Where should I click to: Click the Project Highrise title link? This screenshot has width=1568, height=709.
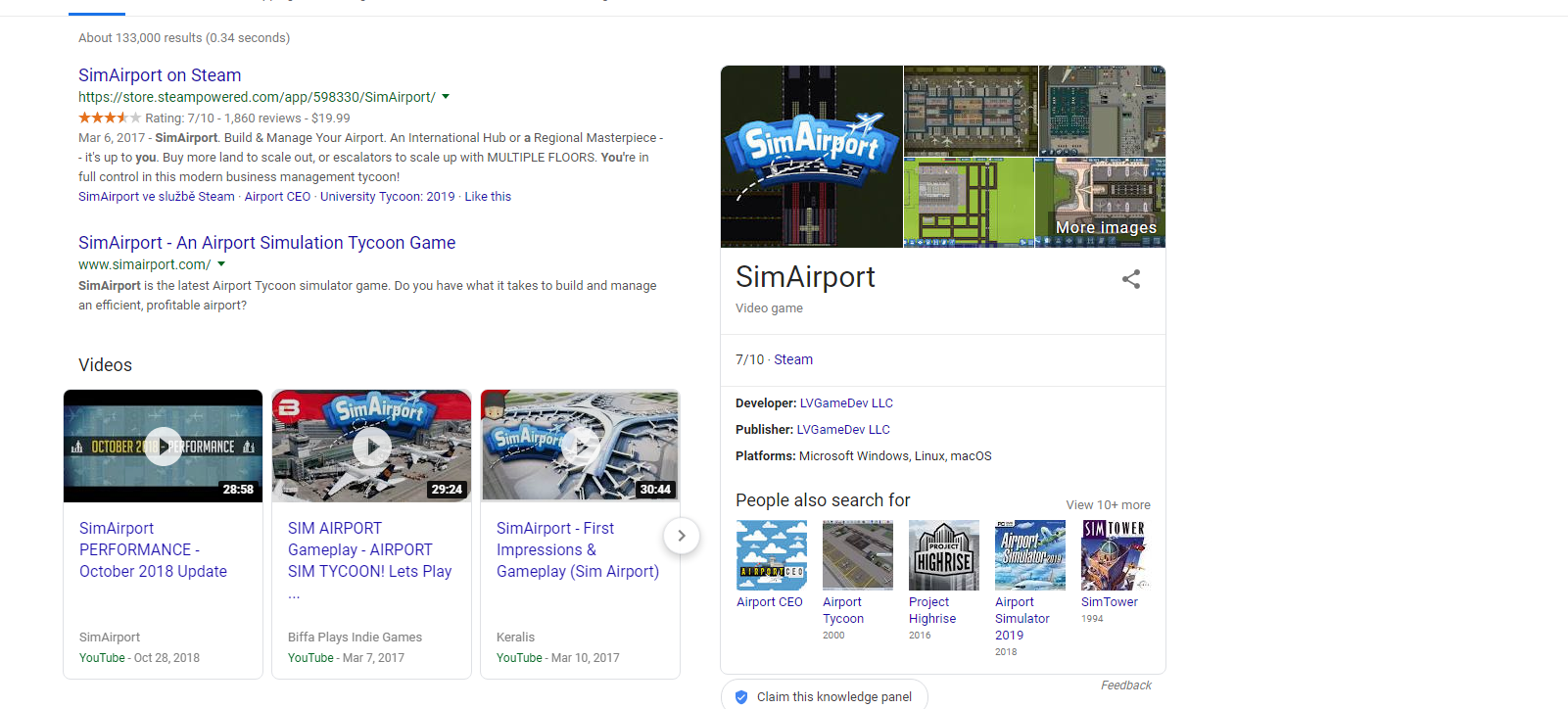click(x=932, y=611)
